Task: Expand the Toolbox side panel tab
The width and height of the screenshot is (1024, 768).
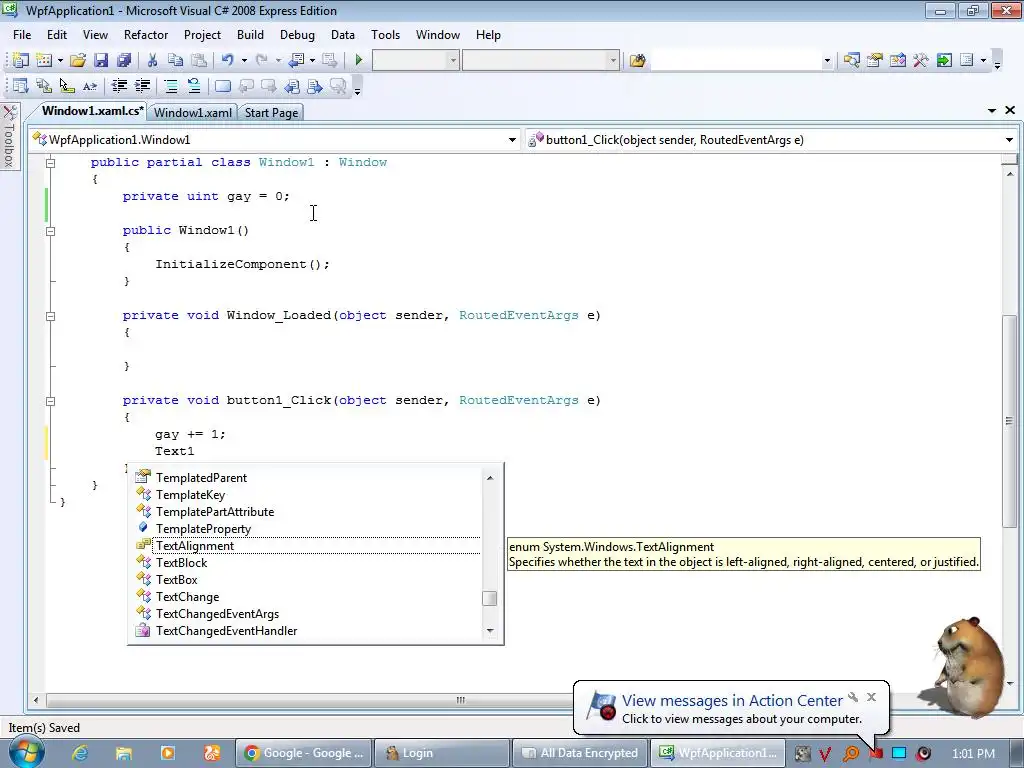Action: [x=9, y=136]
